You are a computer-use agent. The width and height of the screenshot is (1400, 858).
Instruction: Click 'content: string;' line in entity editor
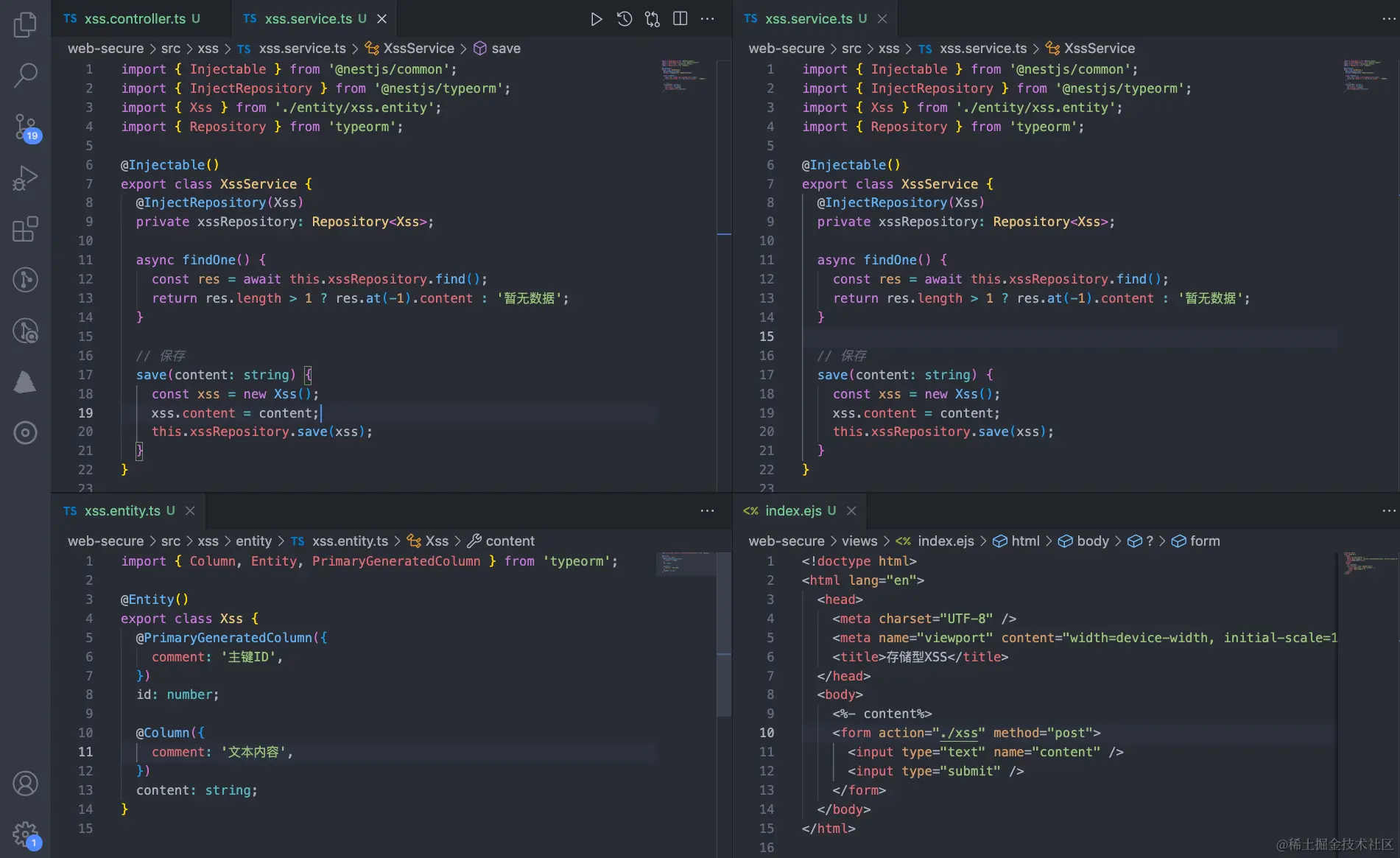(197, 790)
